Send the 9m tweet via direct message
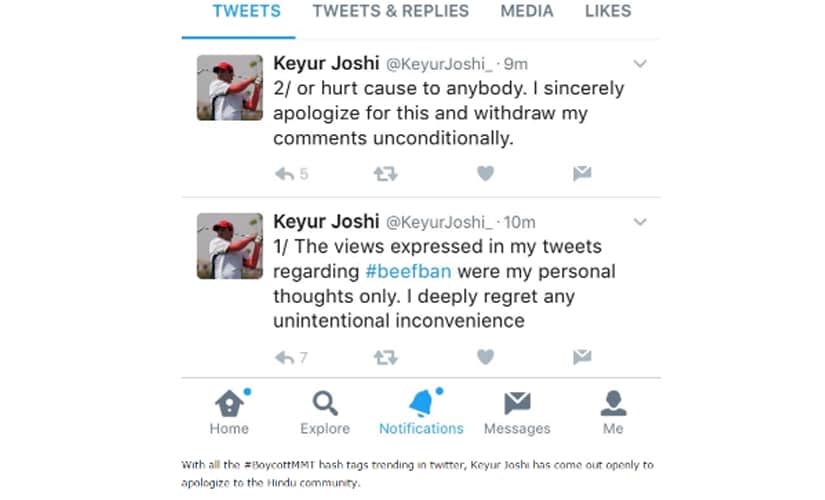825x500 pixels. (x=582, y=173)
